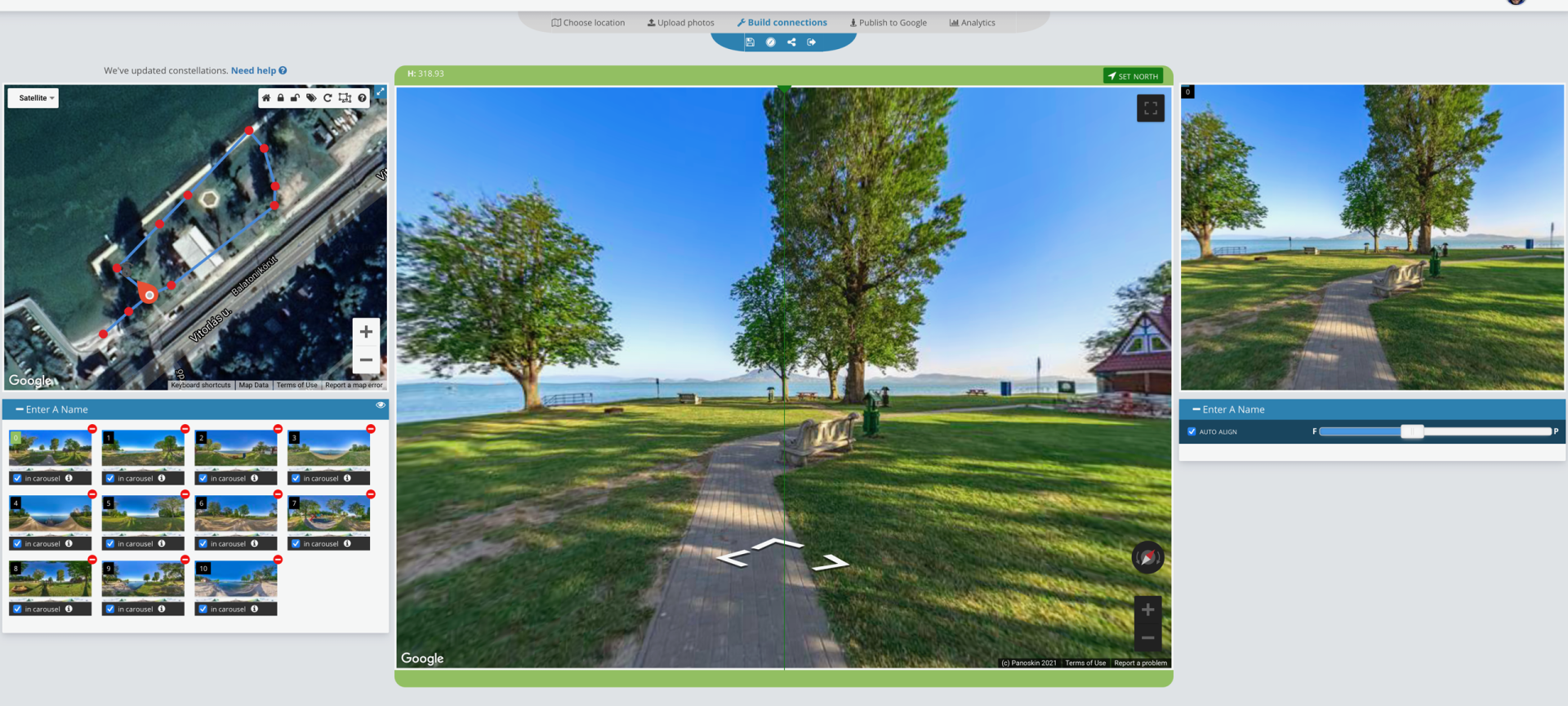The width and height of the screenshot is (1568, 706).
Task: Click the save floppy disk icon
Action: pos(750,42)
